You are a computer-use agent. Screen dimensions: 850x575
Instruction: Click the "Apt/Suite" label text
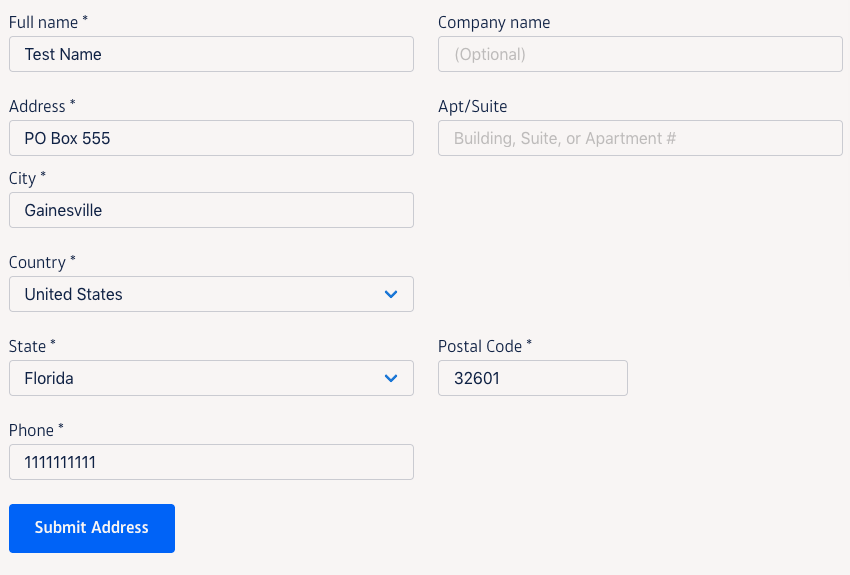pyautogui.click(x=472, y=106)
